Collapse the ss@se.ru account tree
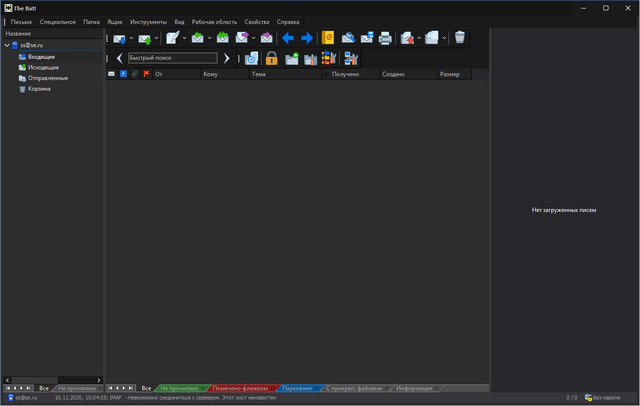 pyautogui.click(x=8, y=45)
